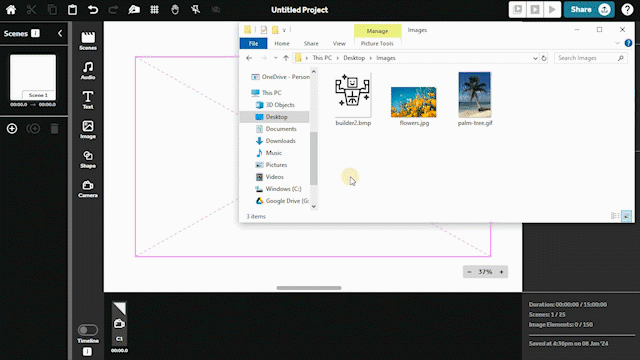This screenshot has height=360, width=640.
Task: Open the Camera tool
Action: [x=88, y=189]
